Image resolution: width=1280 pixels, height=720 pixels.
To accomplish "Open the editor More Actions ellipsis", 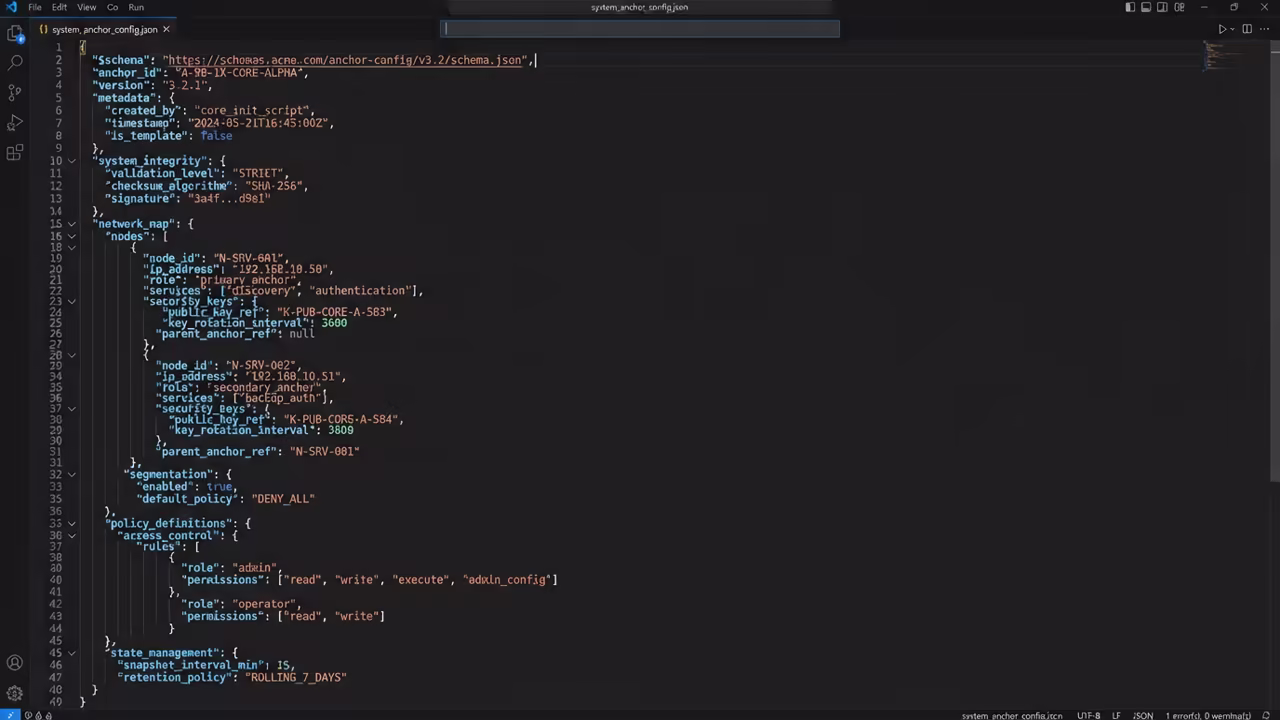I will coord(1264,29).
